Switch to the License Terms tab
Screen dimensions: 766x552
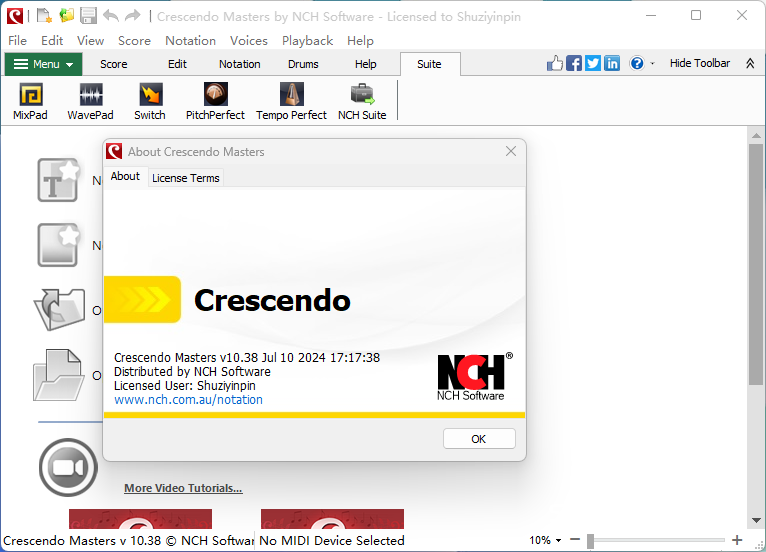186,178
